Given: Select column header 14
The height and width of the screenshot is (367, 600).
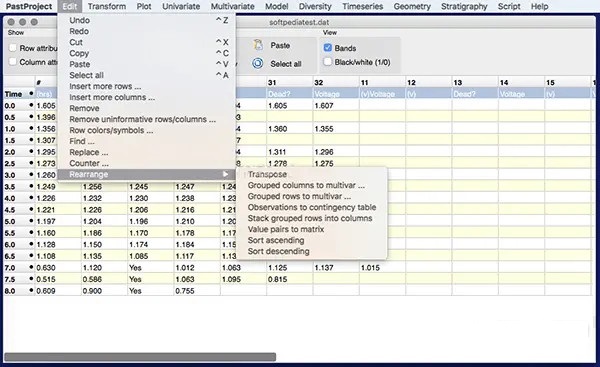Looking at the screenshot, I should click(x=521, y=82).
